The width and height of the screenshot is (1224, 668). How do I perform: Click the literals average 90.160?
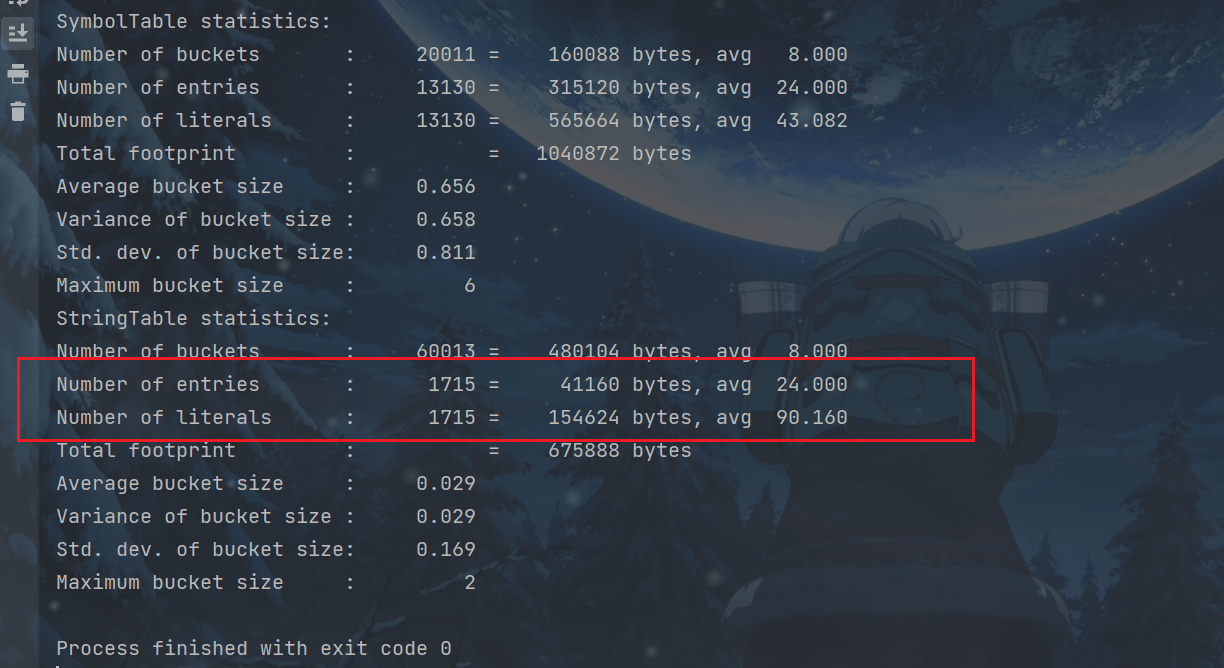coord(811,417)
